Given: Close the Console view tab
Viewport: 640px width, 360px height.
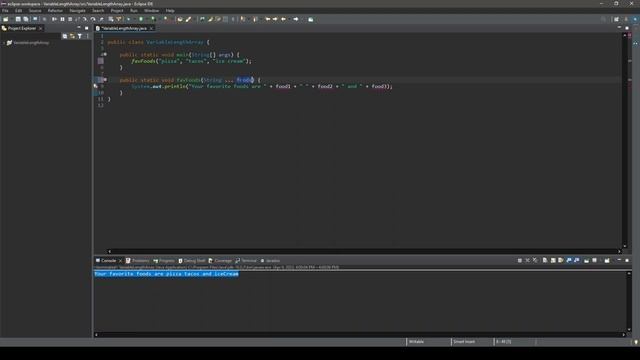Looking at the screenshot, I should click(120, 260).
